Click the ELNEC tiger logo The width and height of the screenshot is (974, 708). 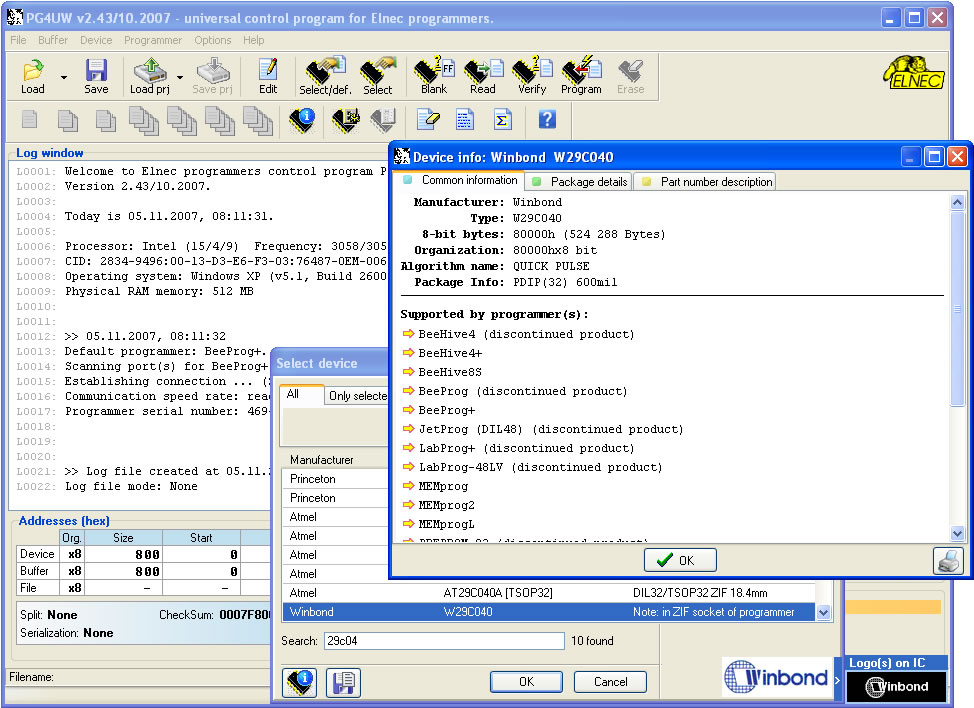[x=913, y=73]
